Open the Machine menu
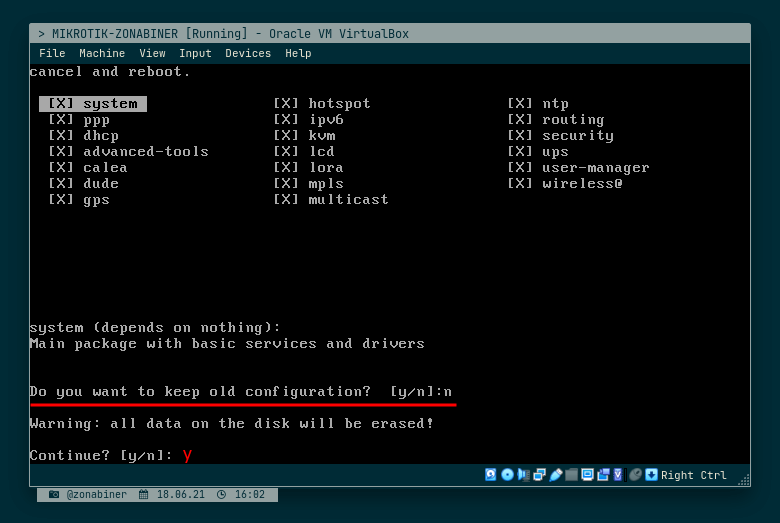 (102, 53)
